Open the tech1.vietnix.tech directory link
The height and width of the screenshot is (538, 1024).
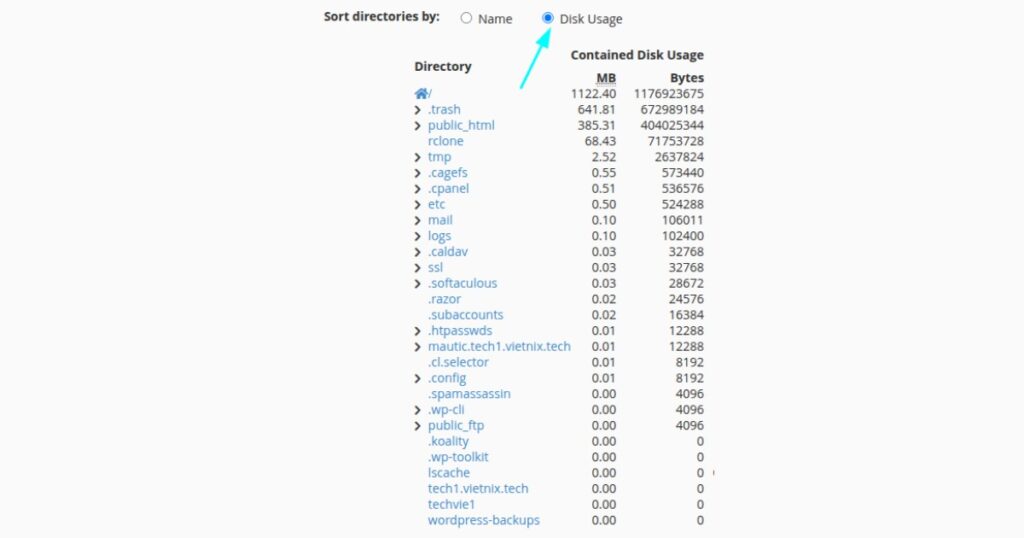[478, 488]
